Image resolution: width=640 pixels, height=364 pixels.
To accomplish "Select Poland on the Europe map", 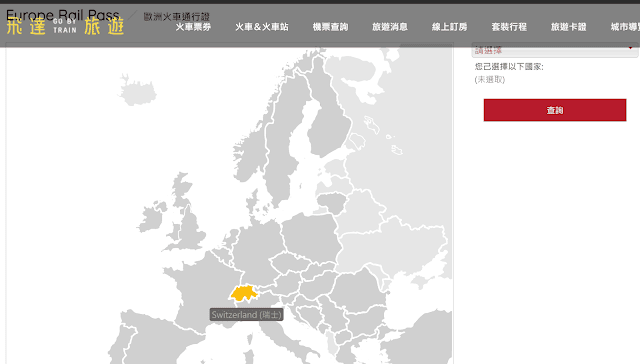I will (311, 237).
